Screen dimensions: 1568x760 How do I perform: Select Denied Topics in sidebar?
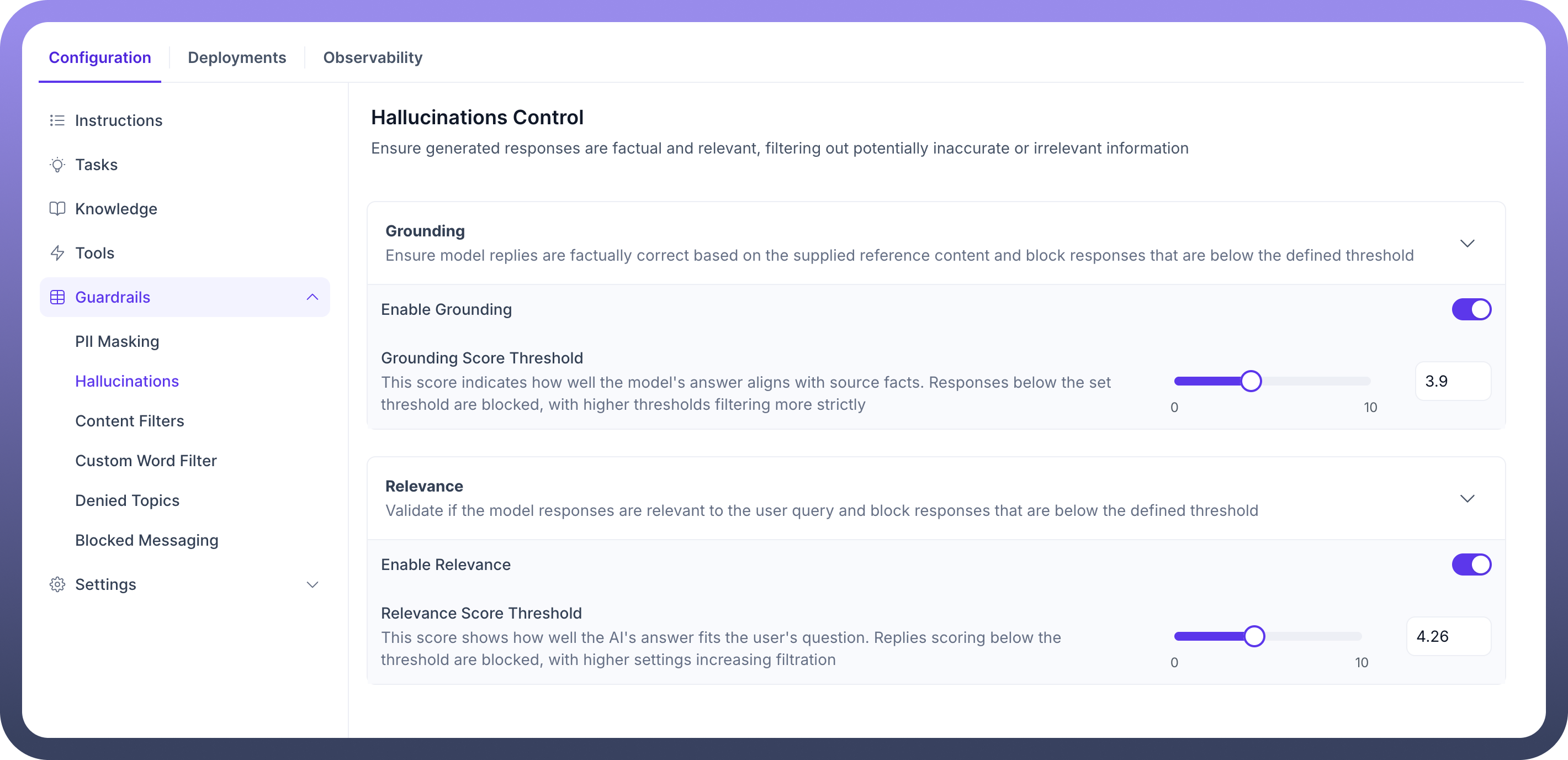pyautogui.click(x=127, y=500)
